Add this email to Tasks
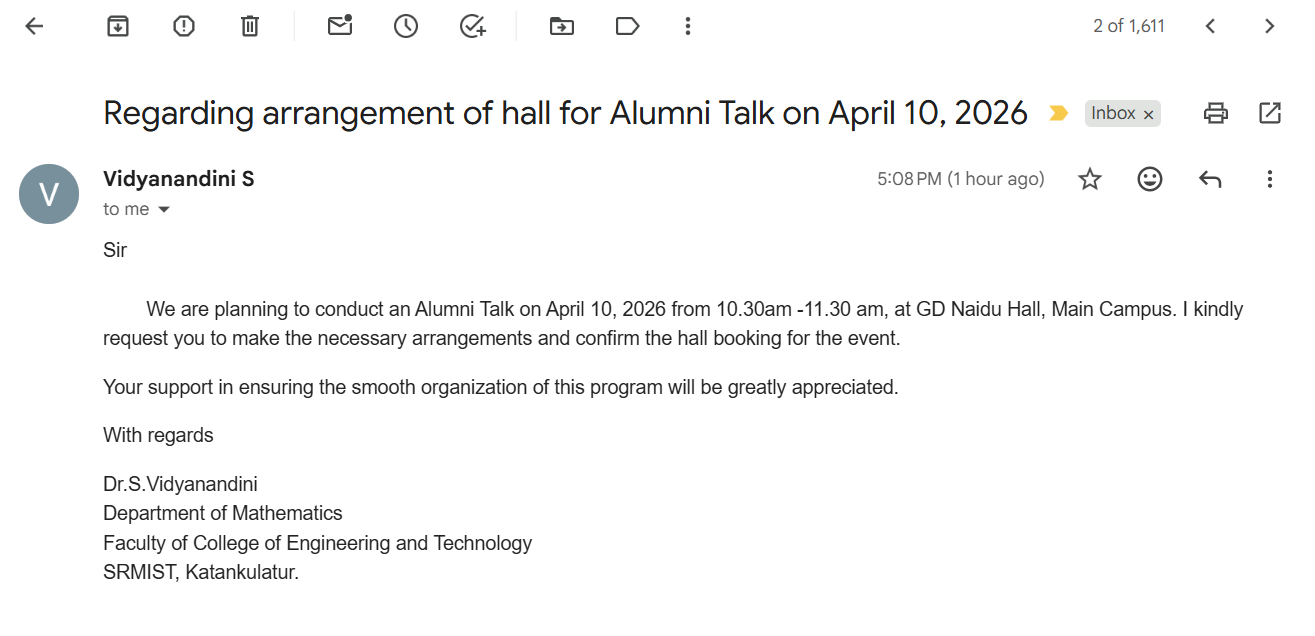This screenshot has height=636, width=1315. click(x=472, y=27)
